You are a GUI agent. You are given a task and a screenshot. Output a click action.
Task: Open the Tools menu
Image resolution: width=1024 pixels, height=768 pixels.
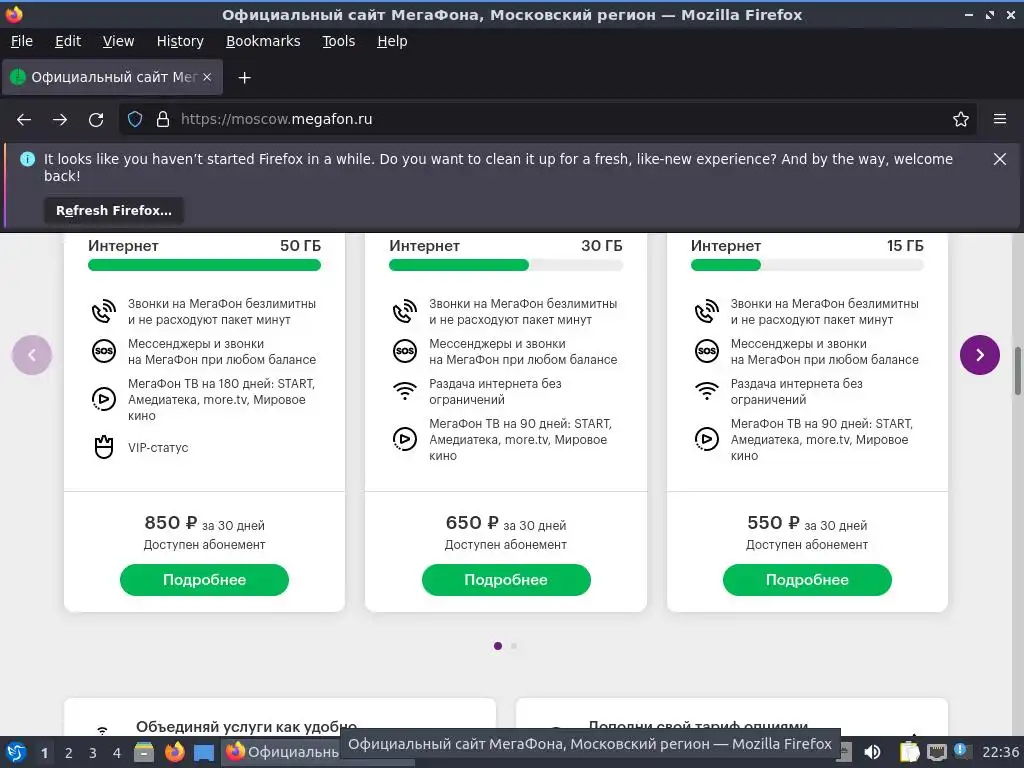point(338,41)
